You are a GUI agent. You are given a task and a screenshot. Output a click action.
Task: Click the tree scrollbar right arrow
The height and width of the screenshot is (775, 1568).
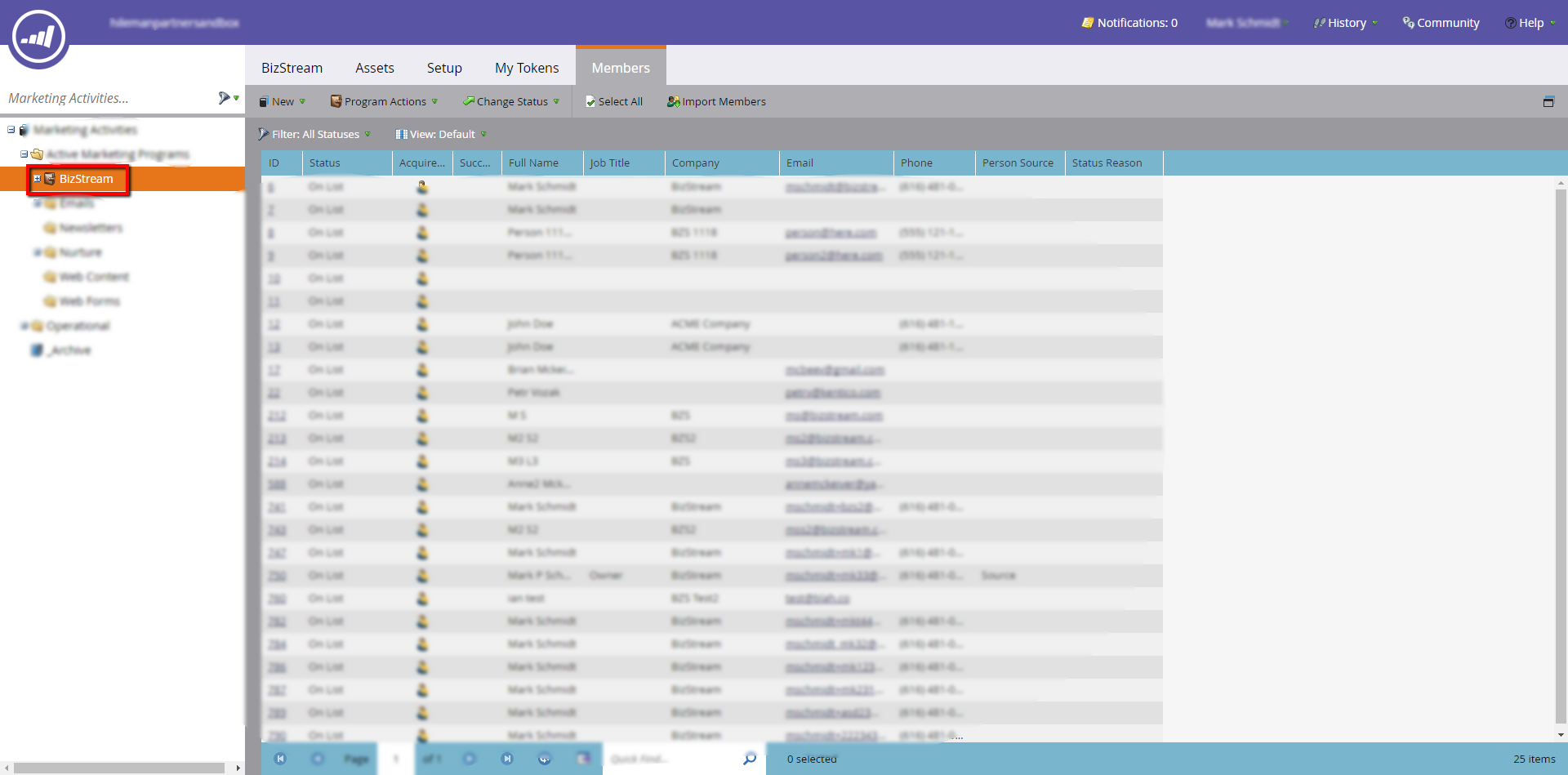coord(238,768)
